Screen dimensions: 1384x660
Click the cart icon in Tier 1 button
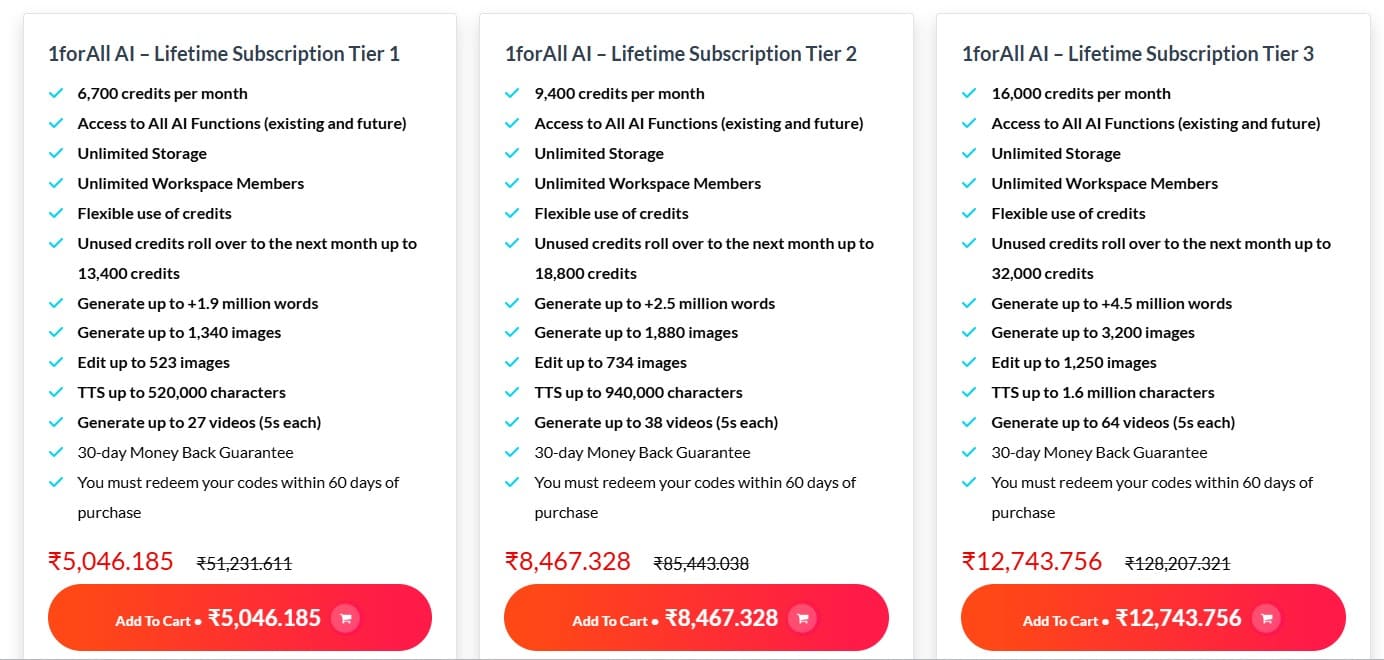345,618
